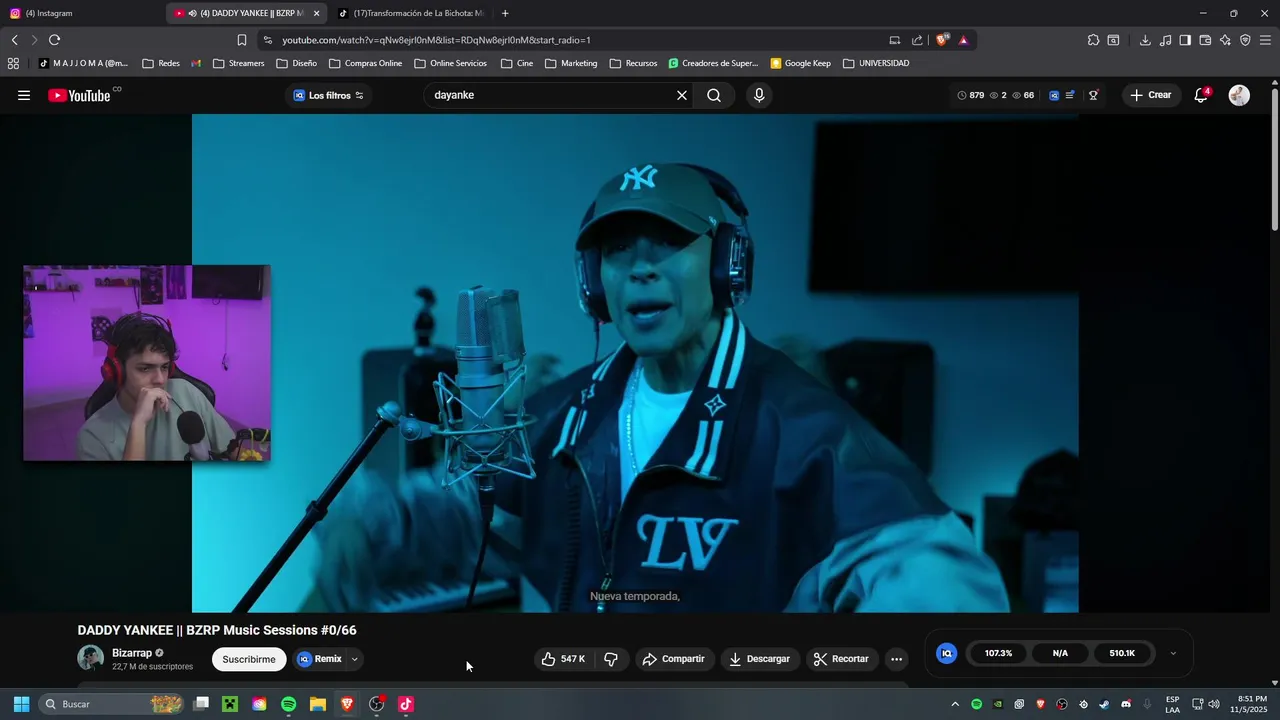Open vidIQ list icon in header
Viewport: 1280px width, 720px height.
pyautogui.click(x=1070, y=95)
